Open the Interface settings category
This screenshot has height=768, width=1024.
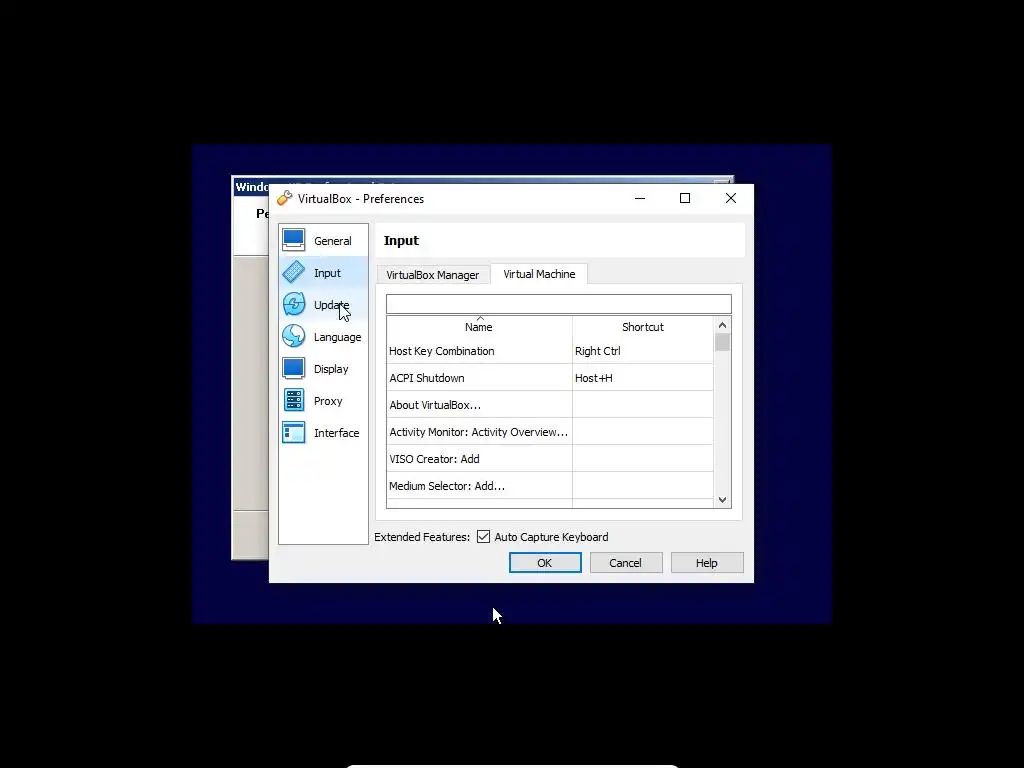tap(323, 432)
